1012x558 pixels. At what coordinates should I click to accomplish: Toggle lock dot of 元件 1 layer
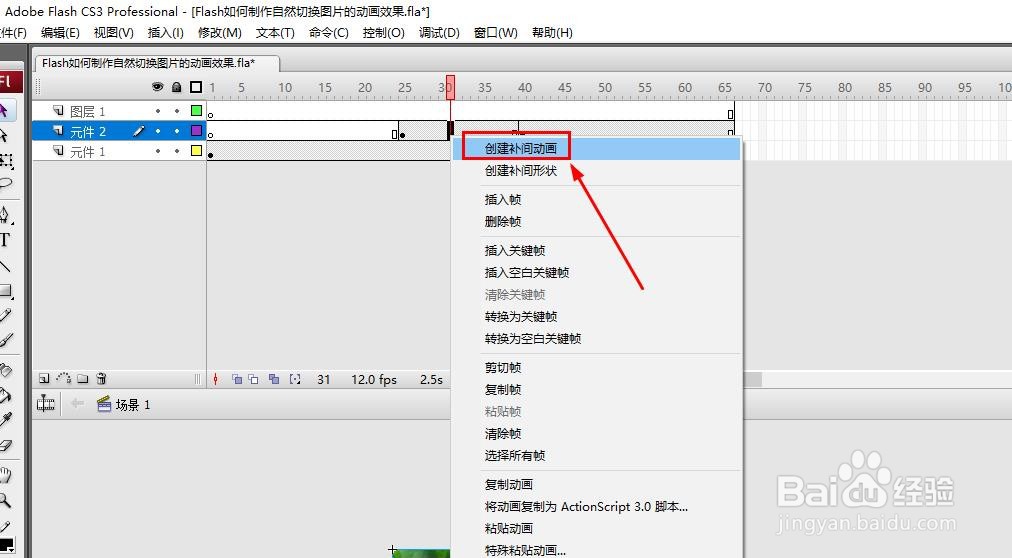coord(177,151)
